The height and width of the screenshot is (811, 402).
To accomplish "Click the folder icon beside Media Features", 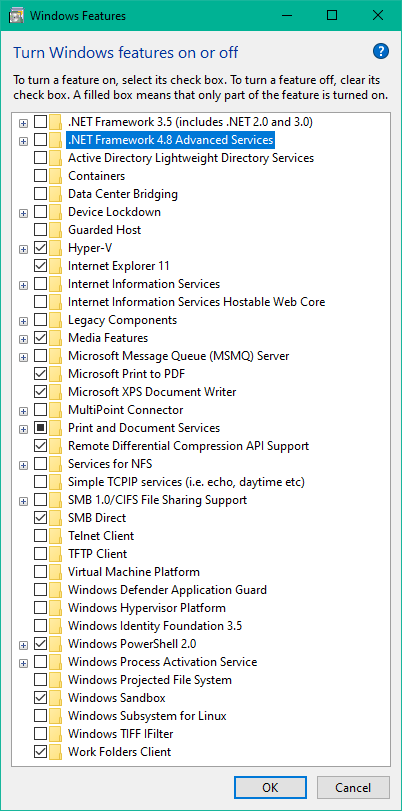I will [56, 338].
